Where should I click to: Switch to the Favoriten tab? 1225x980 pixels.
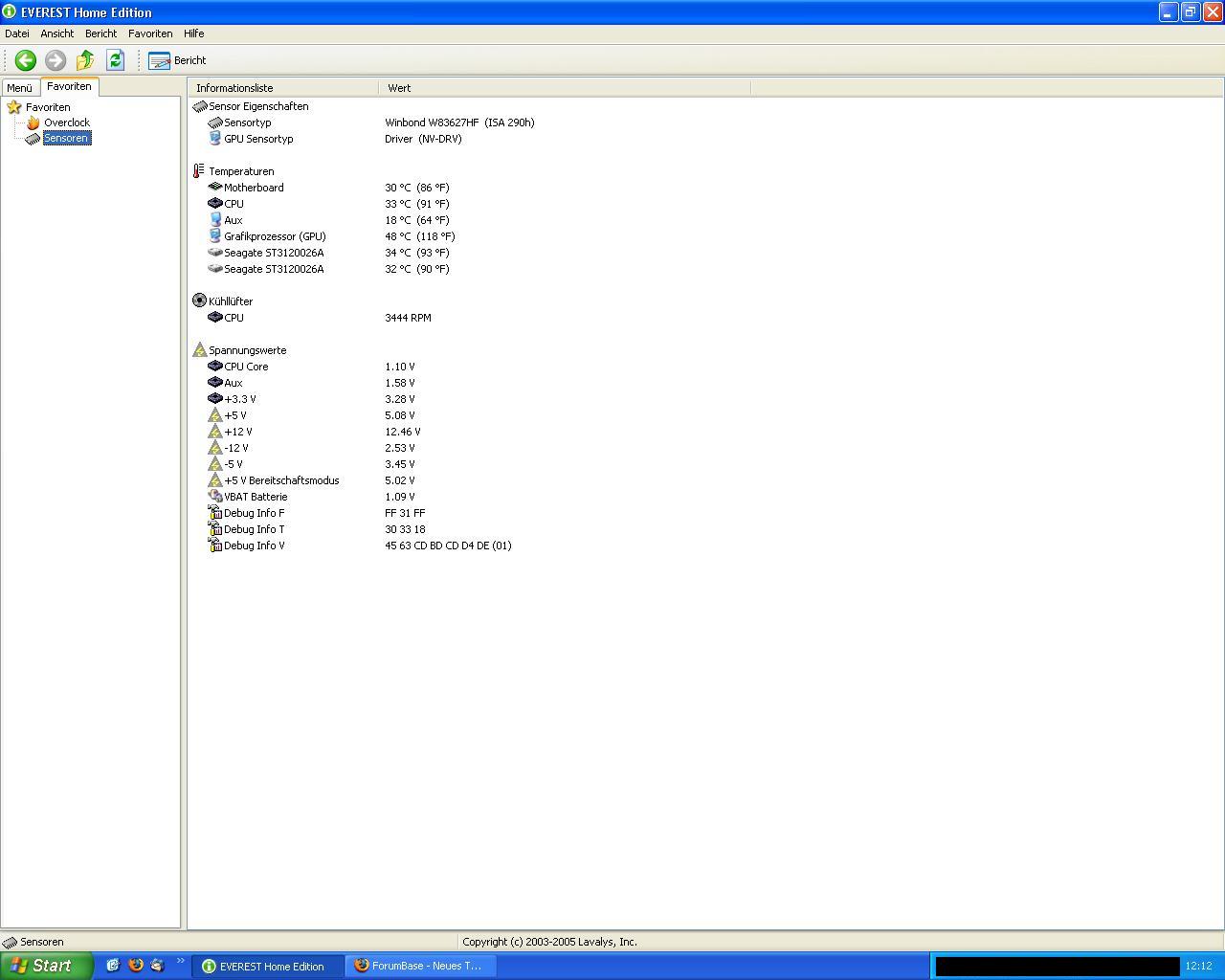pyautogui.click(x=69, y=86)
